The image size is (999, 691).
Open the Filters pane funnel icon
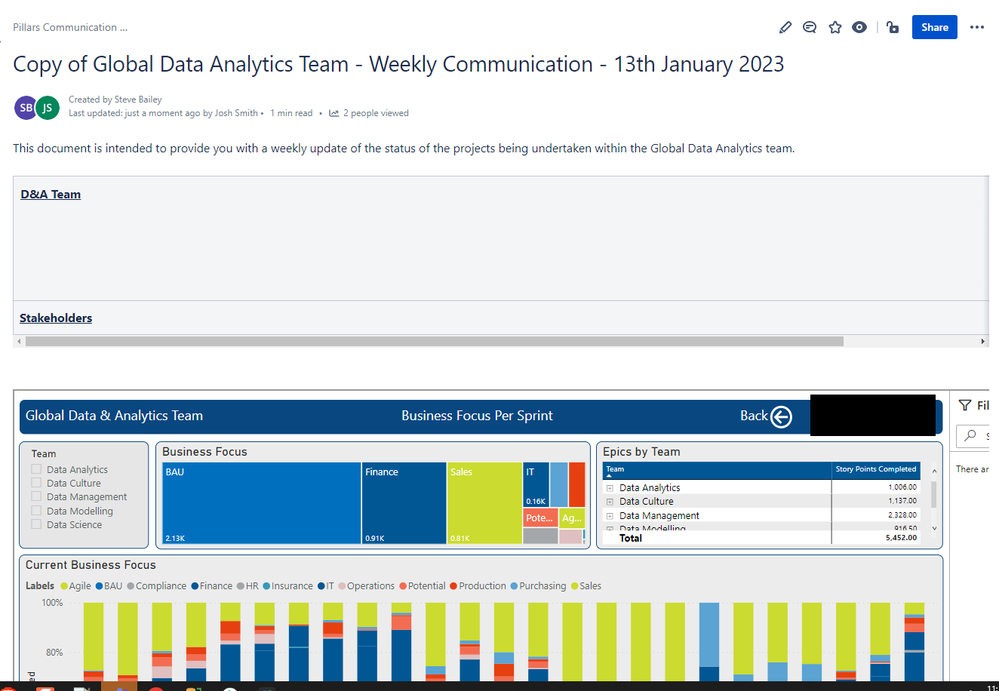click(965, 406)
